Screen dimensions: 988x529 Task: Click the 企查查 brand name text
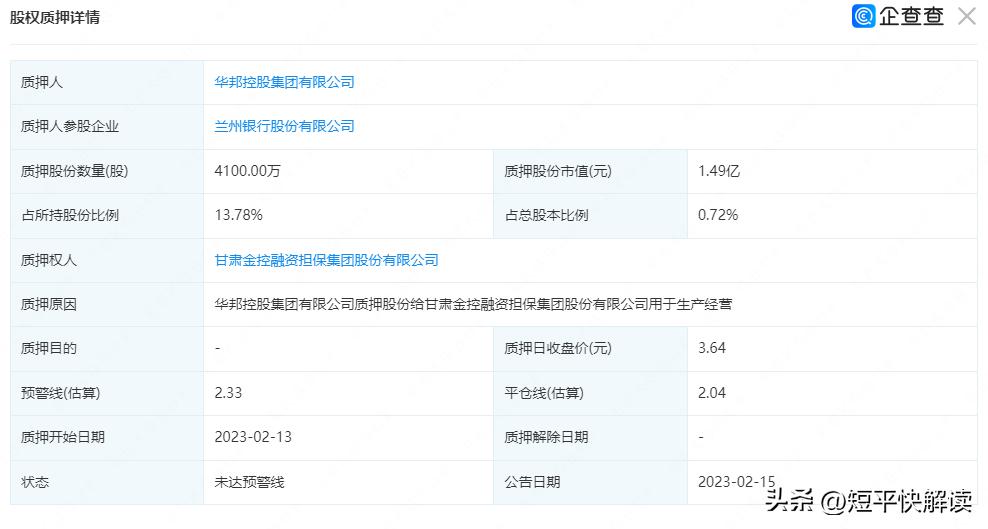[911, 16]
